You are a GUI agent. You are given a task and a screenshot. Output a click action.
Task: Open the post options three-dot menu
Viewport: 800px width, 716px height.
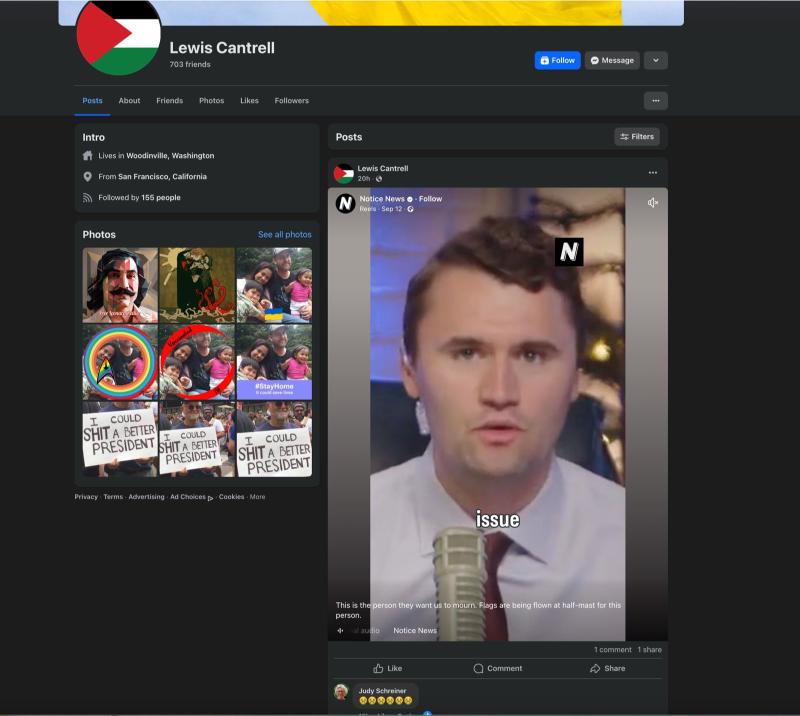pos(652,173)
